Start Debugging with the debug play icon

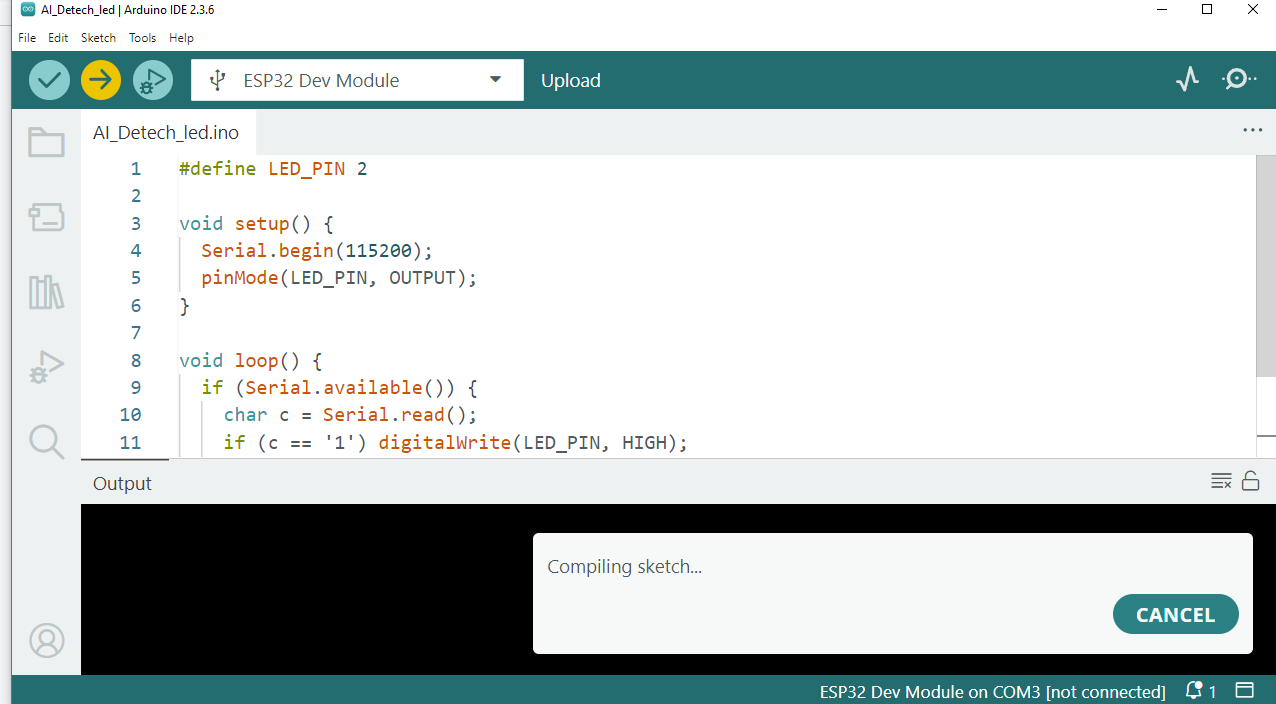coord(153,80)
